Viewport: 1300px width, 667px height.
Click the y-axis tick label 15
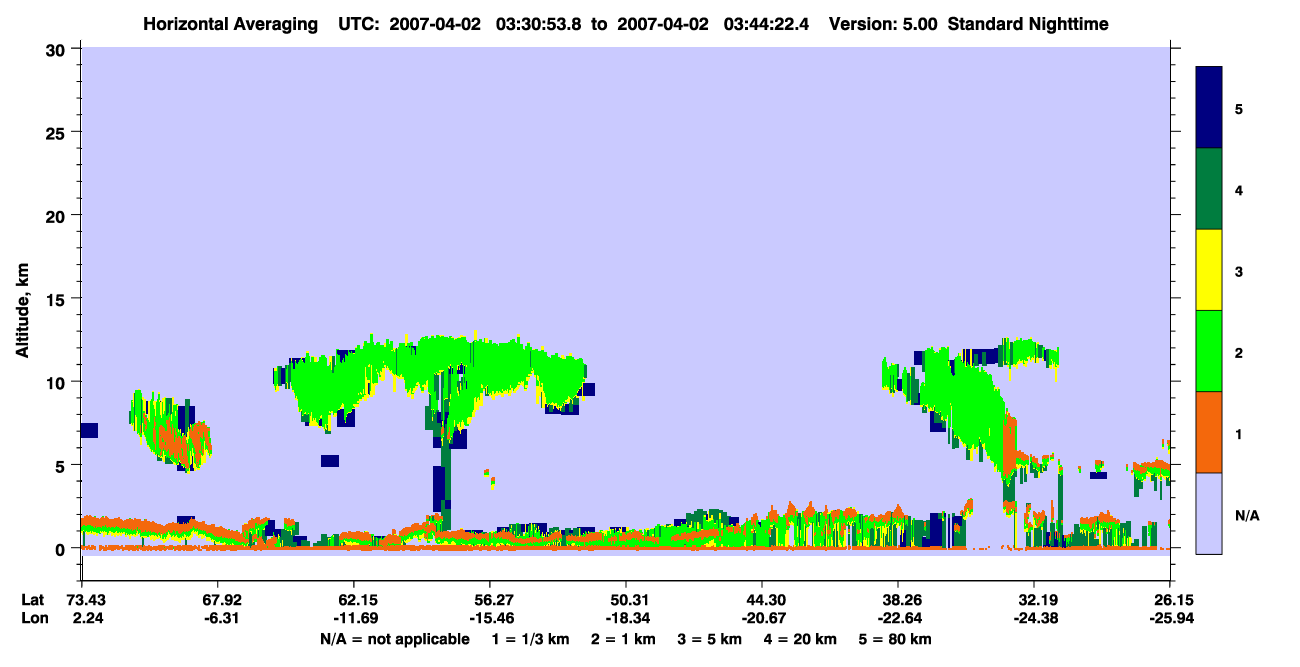(57, 299)
